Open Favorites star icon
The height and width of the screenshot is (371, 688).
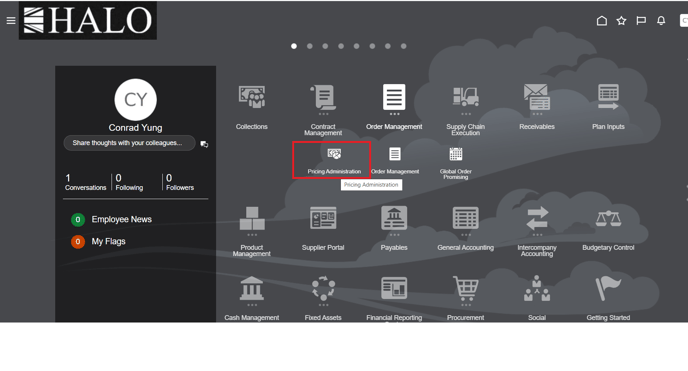pos(621,21)
